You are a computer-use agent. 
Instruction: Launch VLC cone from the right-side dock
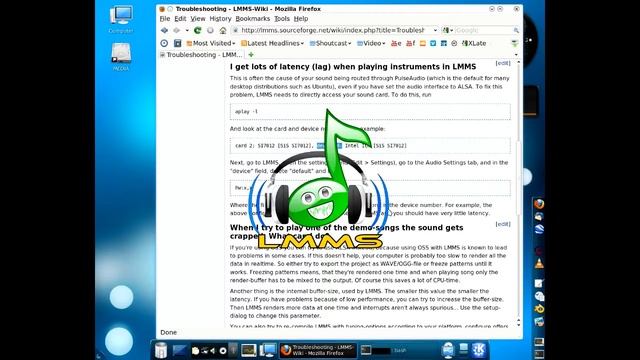click(x=539, y=264)
